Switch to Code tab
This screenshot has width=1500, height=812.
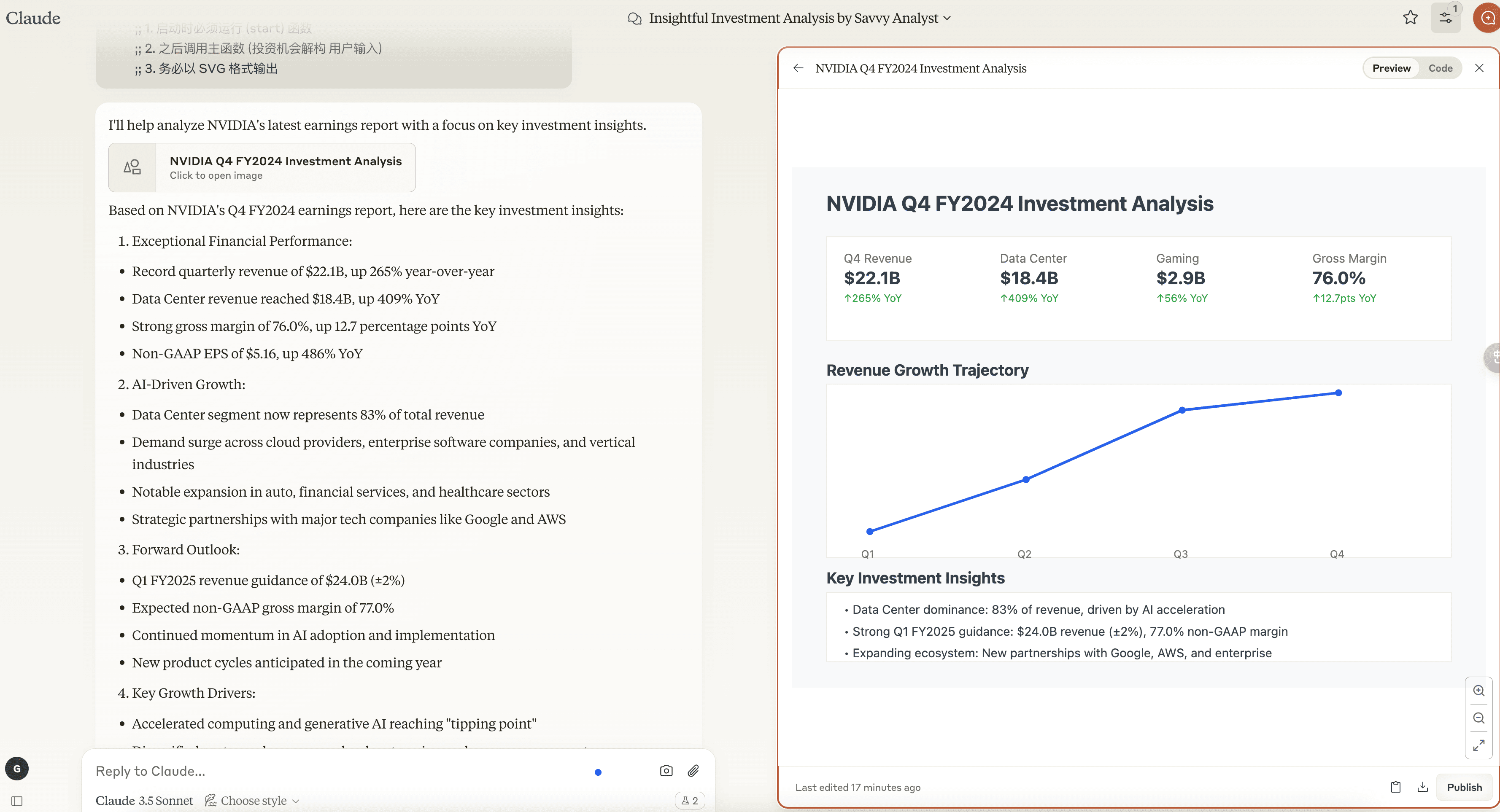pos(1440,68)
